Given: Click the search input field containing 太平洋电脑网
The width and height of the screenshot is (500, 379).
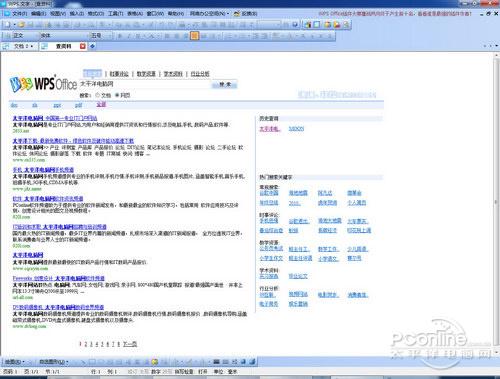Looking at the screenshot, I should (x=145, y=84).
